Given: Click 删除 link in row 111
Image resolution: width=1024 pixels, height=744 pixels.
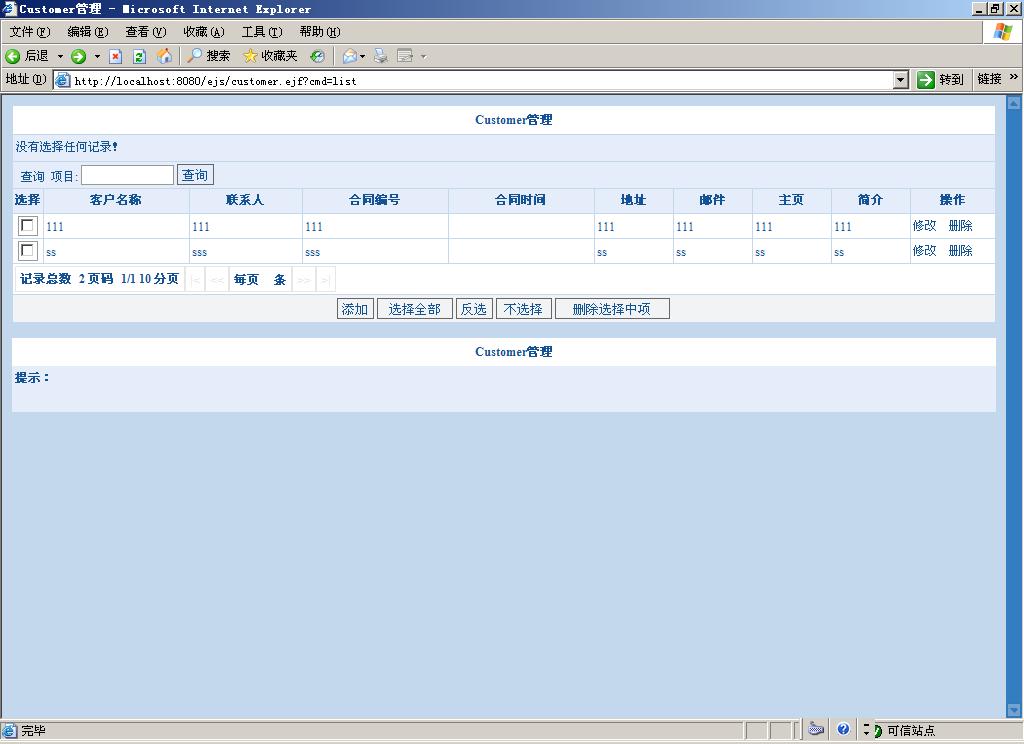Looking at the screenshot, I should click(960, 225).
